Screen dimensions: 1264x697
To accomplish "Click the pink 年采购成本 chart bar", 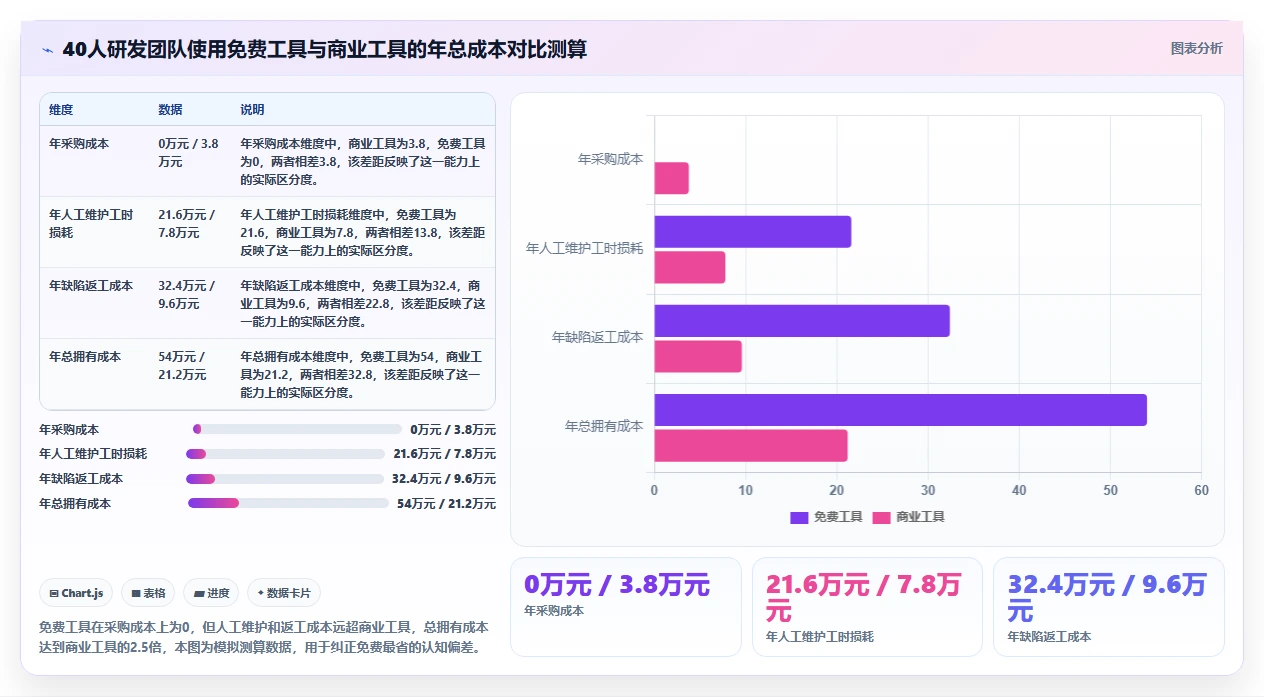I will 672,178.
